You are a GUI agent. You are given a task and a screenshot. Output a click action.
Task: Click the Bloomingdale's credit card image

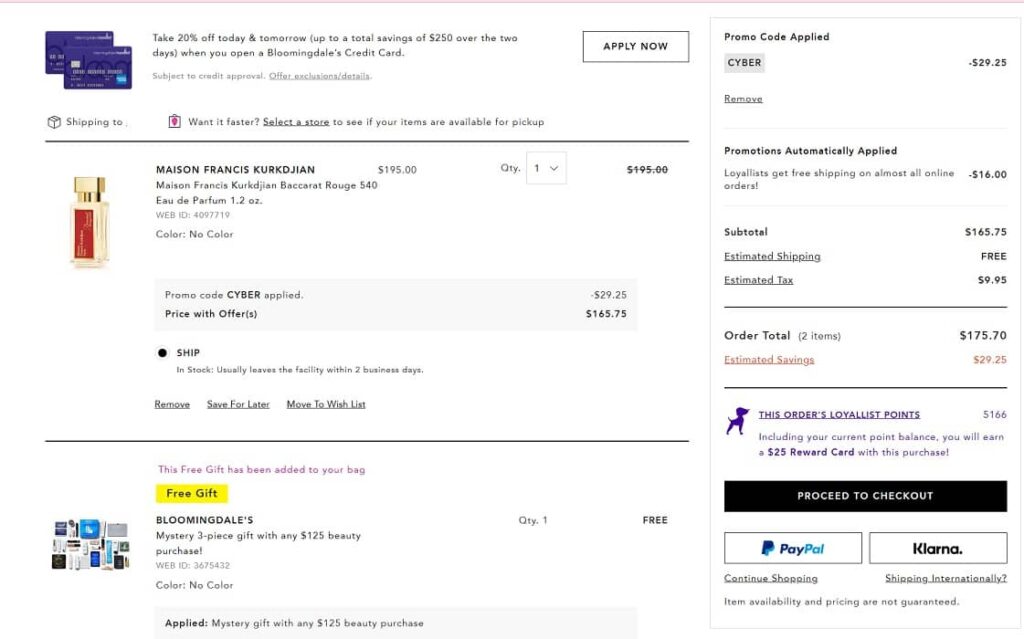click(88, 59)
